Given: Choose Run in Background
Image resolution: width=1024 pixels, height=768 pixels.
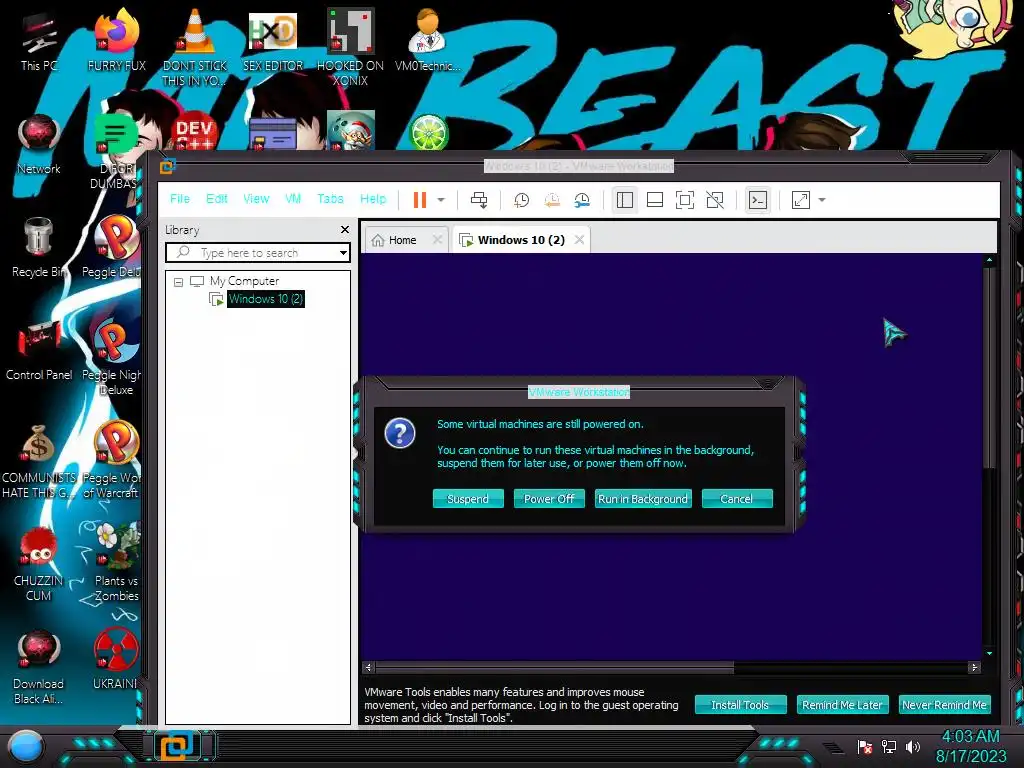Looking at the screenshot, I should coord(643,499).
